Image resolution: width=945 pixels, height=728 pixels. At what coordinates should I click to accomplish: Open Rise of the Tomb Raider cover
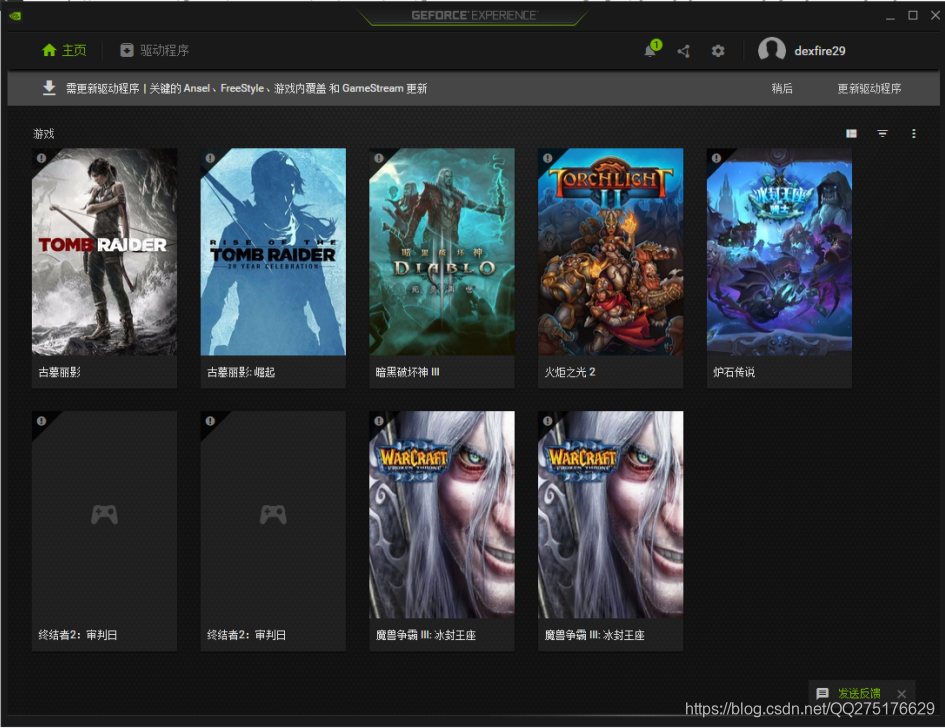pos(273,251)
